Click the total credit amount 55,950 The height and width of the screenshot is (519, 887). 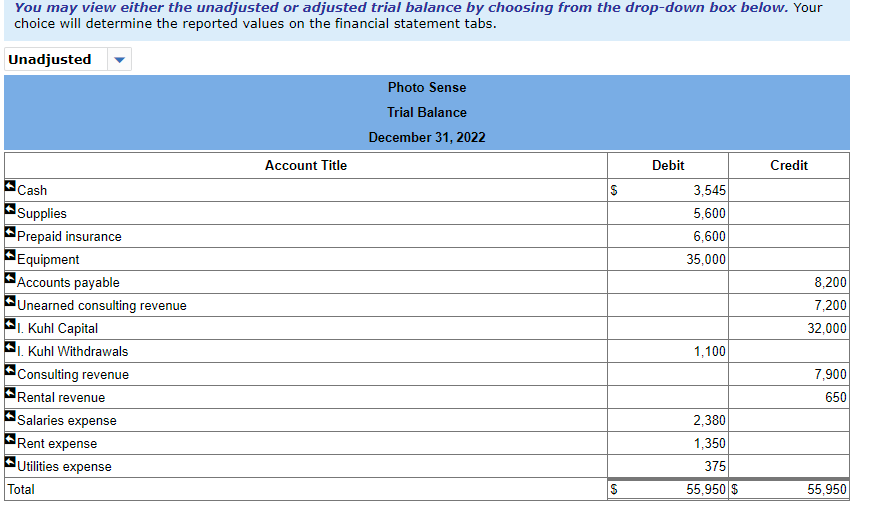tap(827, 490)
